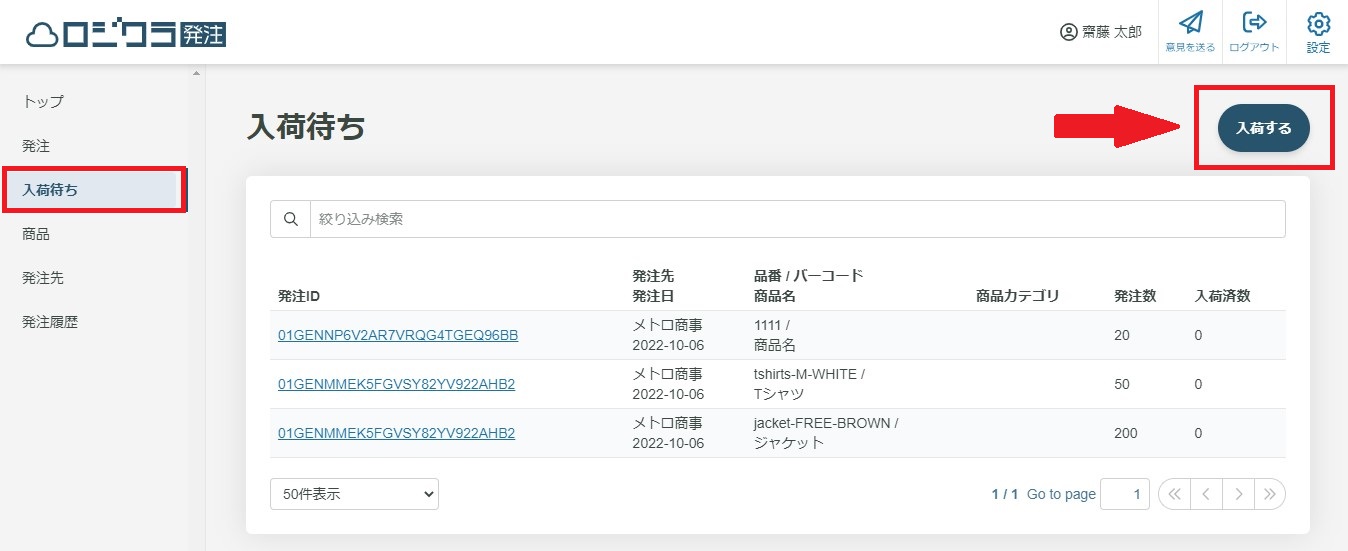Go to the first page
Viewport: 1348px width, 551px height.
pos(1174,494)
